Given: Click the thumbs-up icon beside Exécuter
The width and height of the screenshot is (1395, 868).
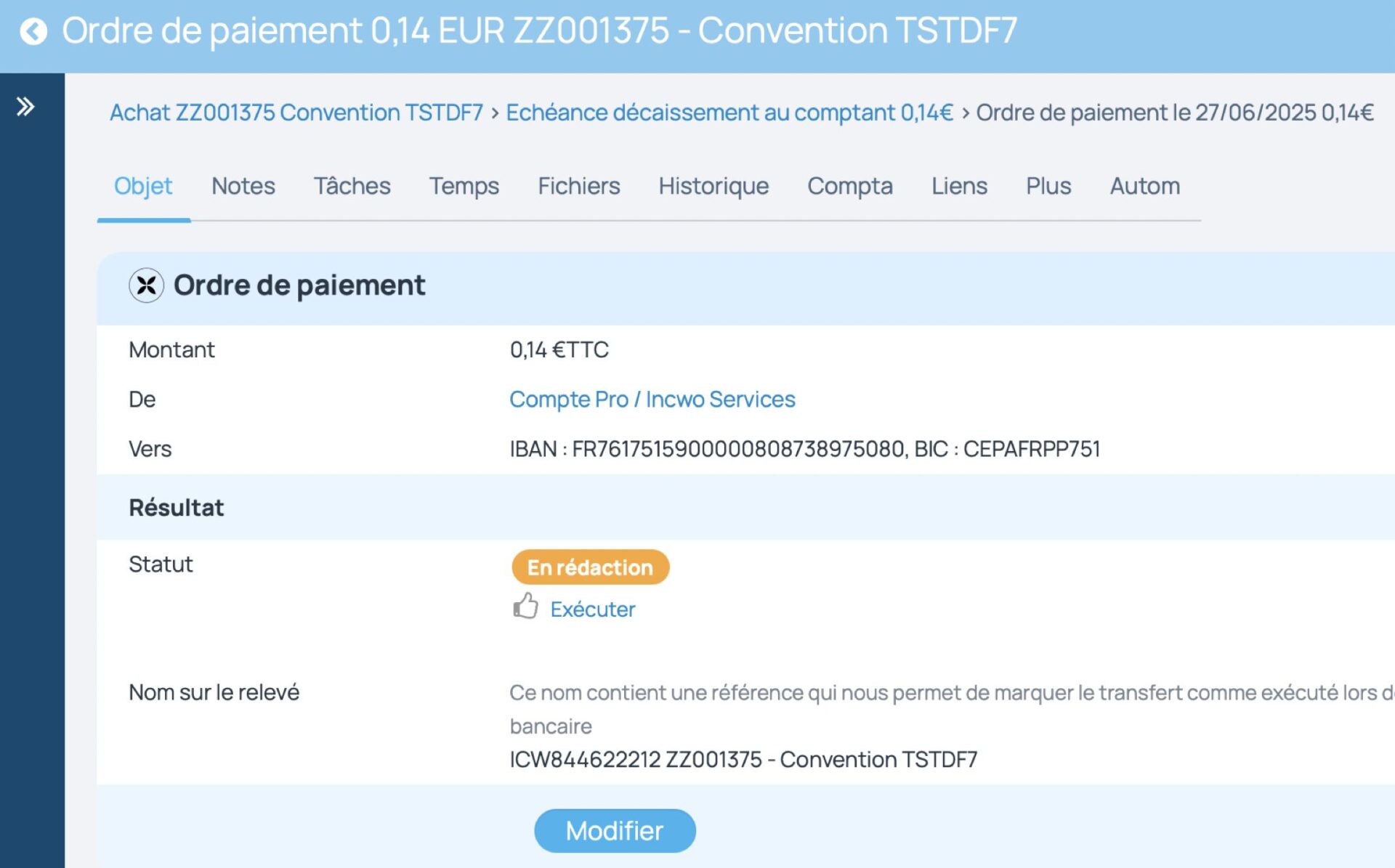Looking at the screenshot, I should pos(525,607).
